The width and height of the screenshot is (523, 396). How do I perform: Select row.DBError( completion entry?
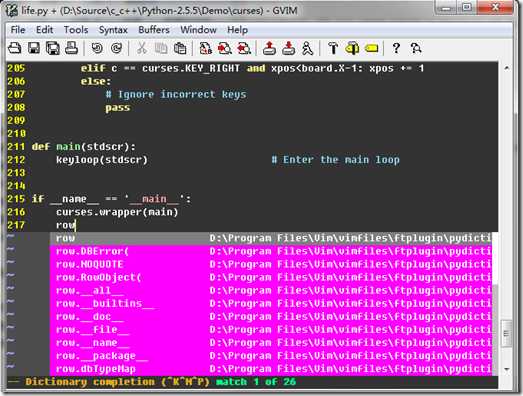coord(271,251)
